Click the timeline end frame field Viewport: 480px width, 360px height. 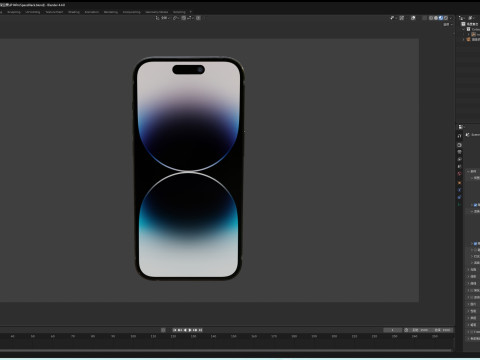(442, 330)
